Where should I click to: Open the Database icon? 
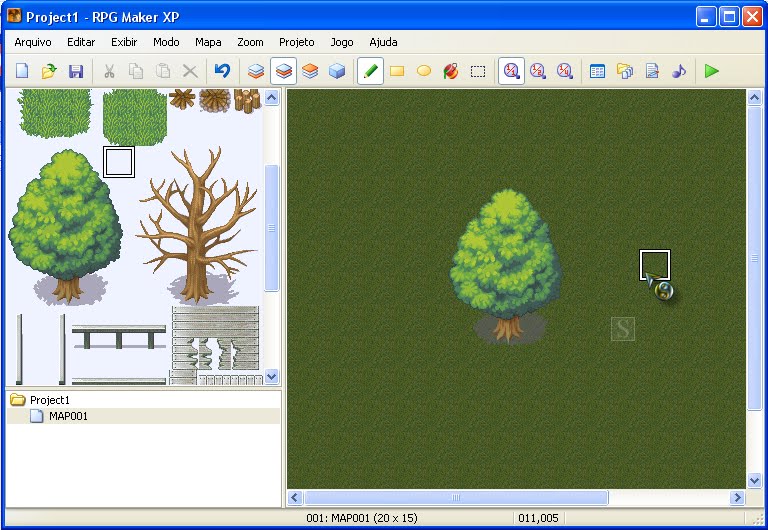pos(598,71)
